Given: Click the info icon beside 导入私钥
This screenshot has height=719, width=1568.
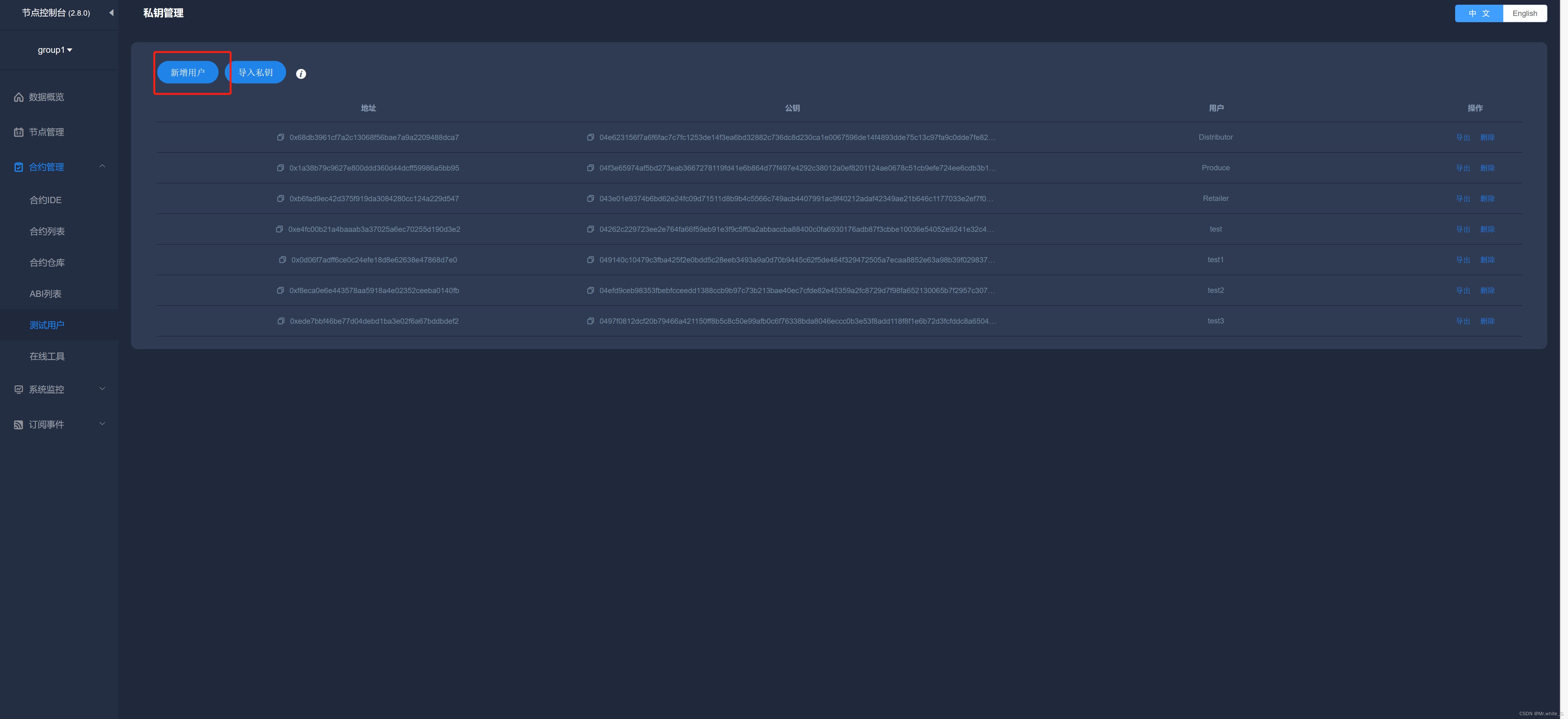Looking at the screenshot, I should pos(301,74).
